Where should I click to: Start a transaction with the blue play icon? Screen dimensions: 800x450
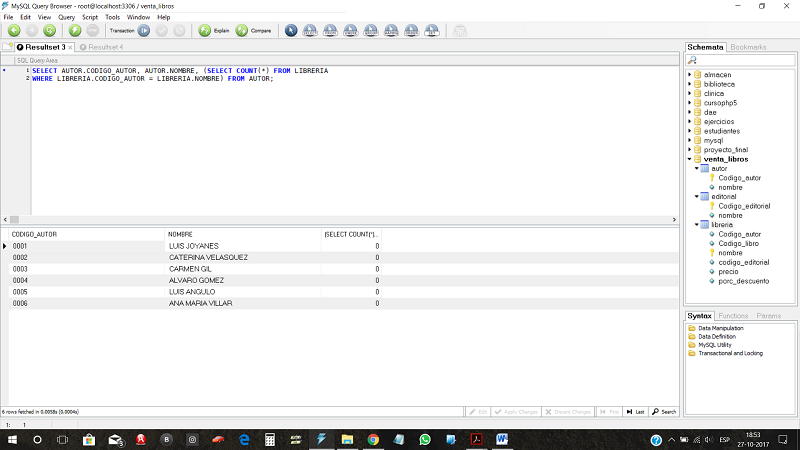click(x=144, y=31)
